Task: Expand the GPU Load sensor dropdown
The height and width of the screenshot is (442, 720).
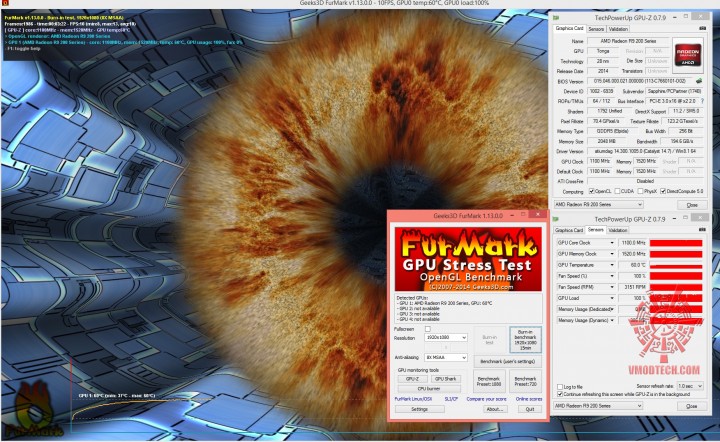Action: 612,298
